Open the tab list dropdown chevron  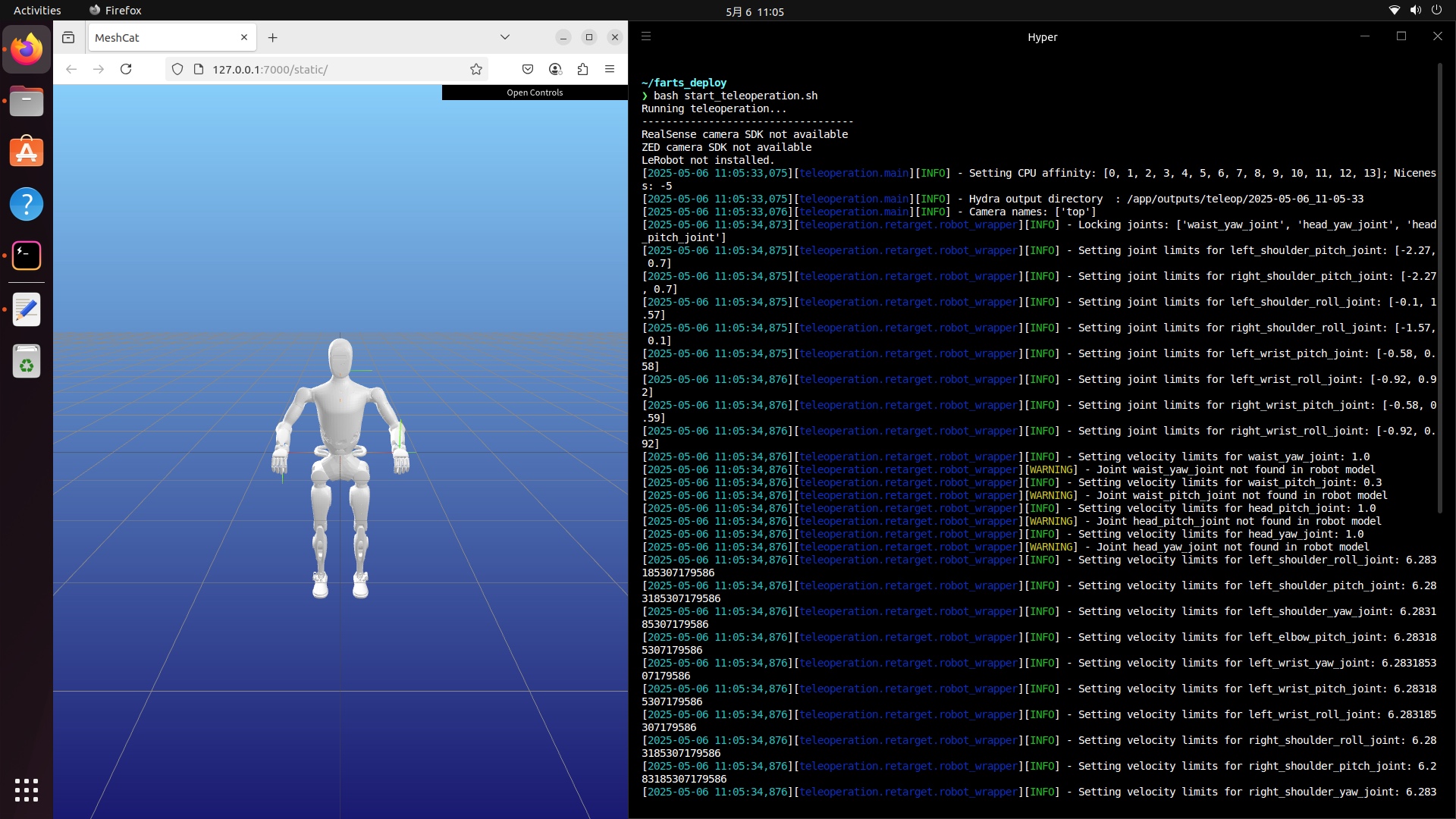(504, 36)
